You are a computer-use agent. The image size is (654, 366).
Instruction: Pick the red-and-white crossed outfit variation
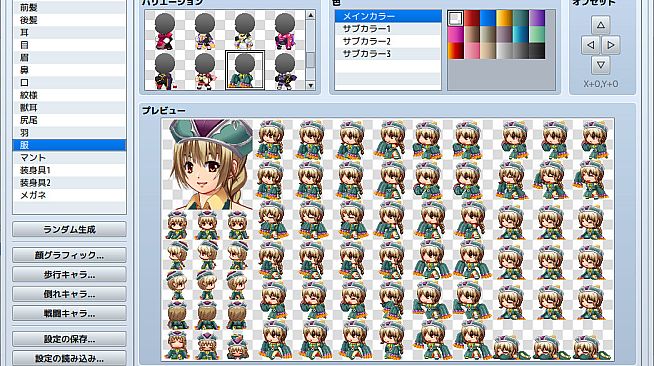165,31
